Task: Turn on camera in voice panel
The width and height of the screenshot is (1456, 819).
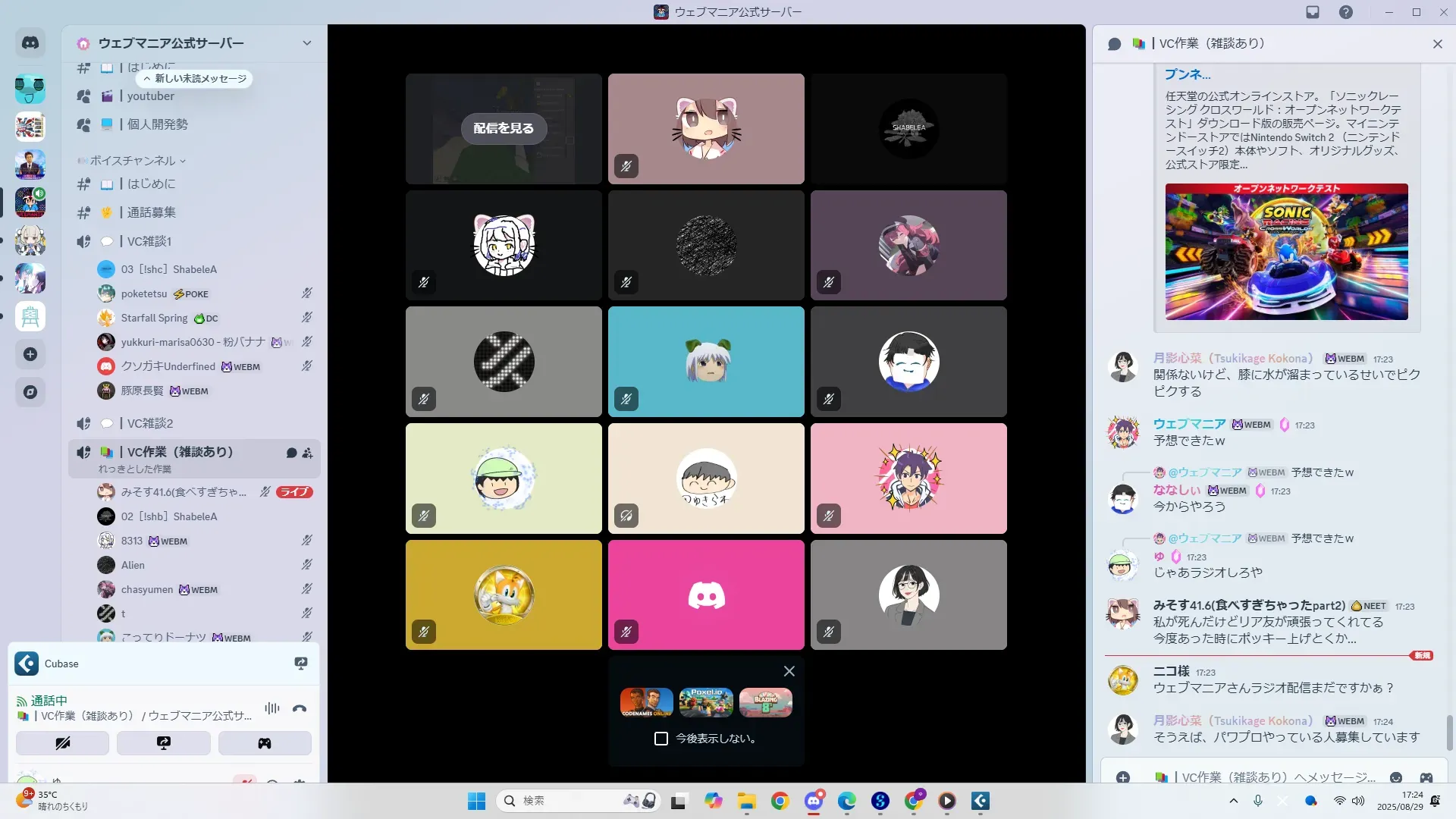Action: click(62, 743)
